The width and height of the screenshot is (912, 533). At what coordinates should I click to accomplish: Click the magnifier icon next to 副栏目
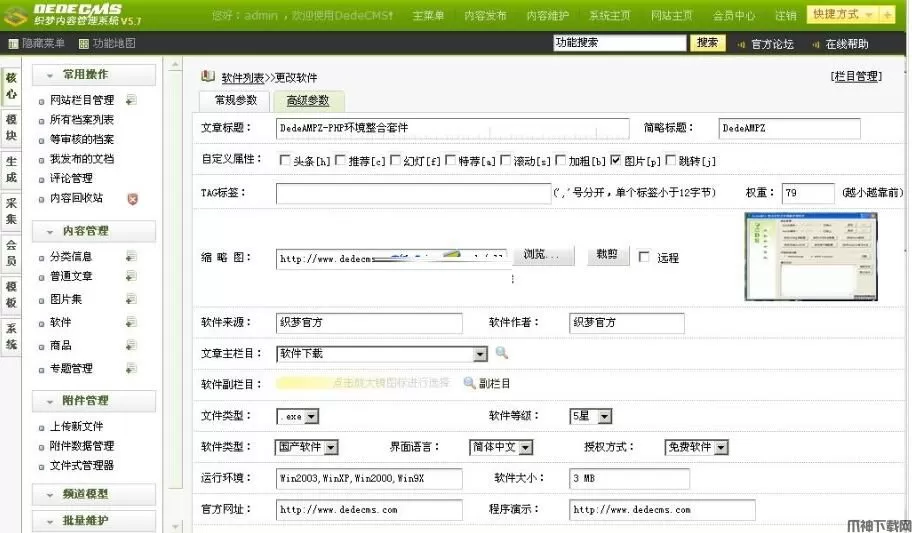pyautogui.click(x=469, y=383)
